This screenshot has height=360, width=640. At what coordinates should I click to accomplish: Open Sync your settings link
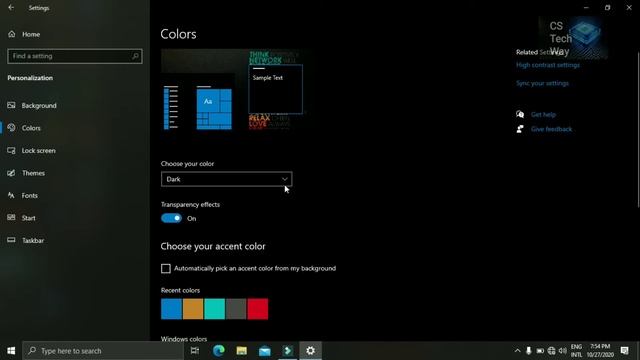click(542, 83)
